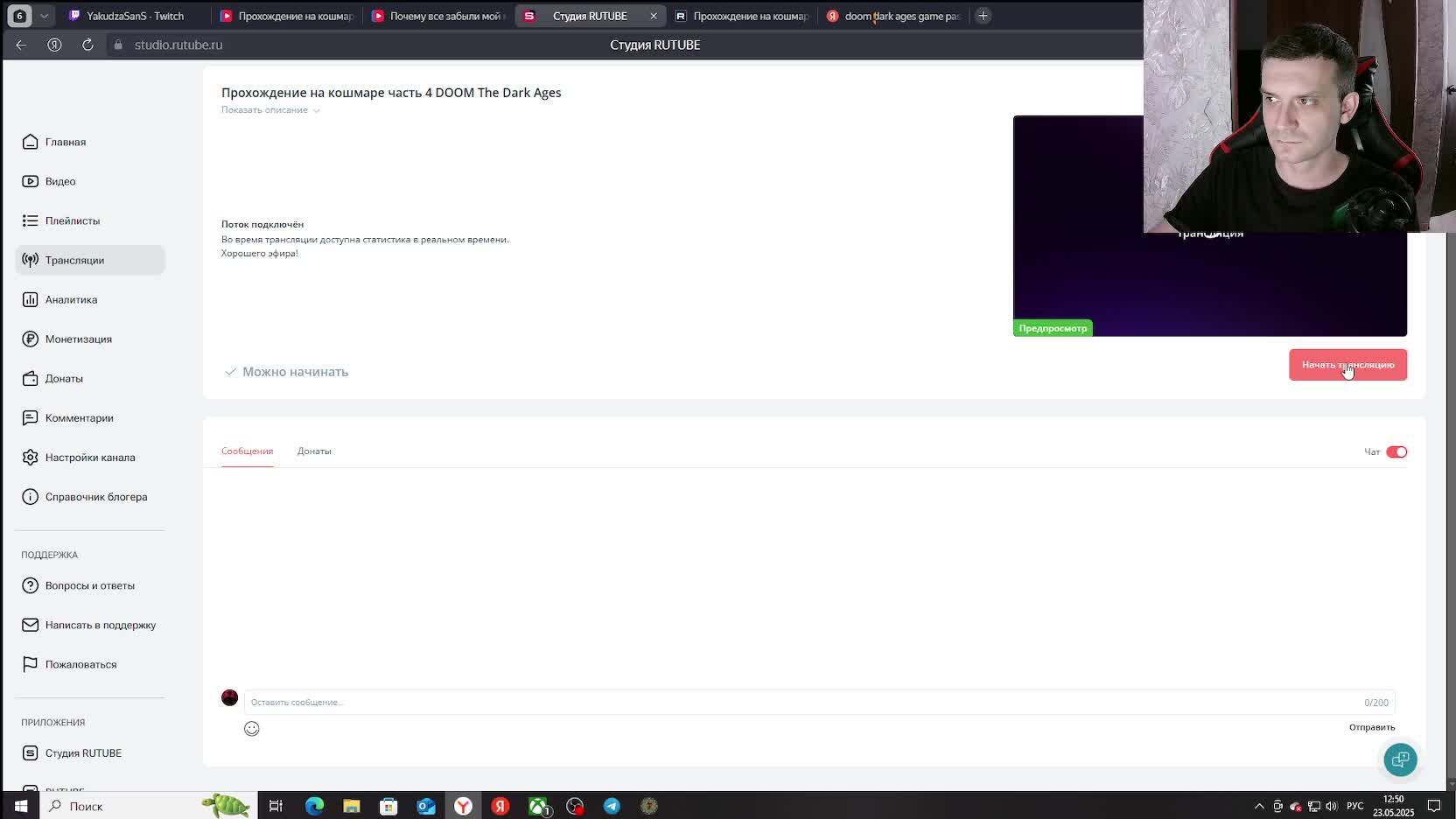Click the Оставить сообщение field
The image size is (1456, 819).
tap(819, 702)
